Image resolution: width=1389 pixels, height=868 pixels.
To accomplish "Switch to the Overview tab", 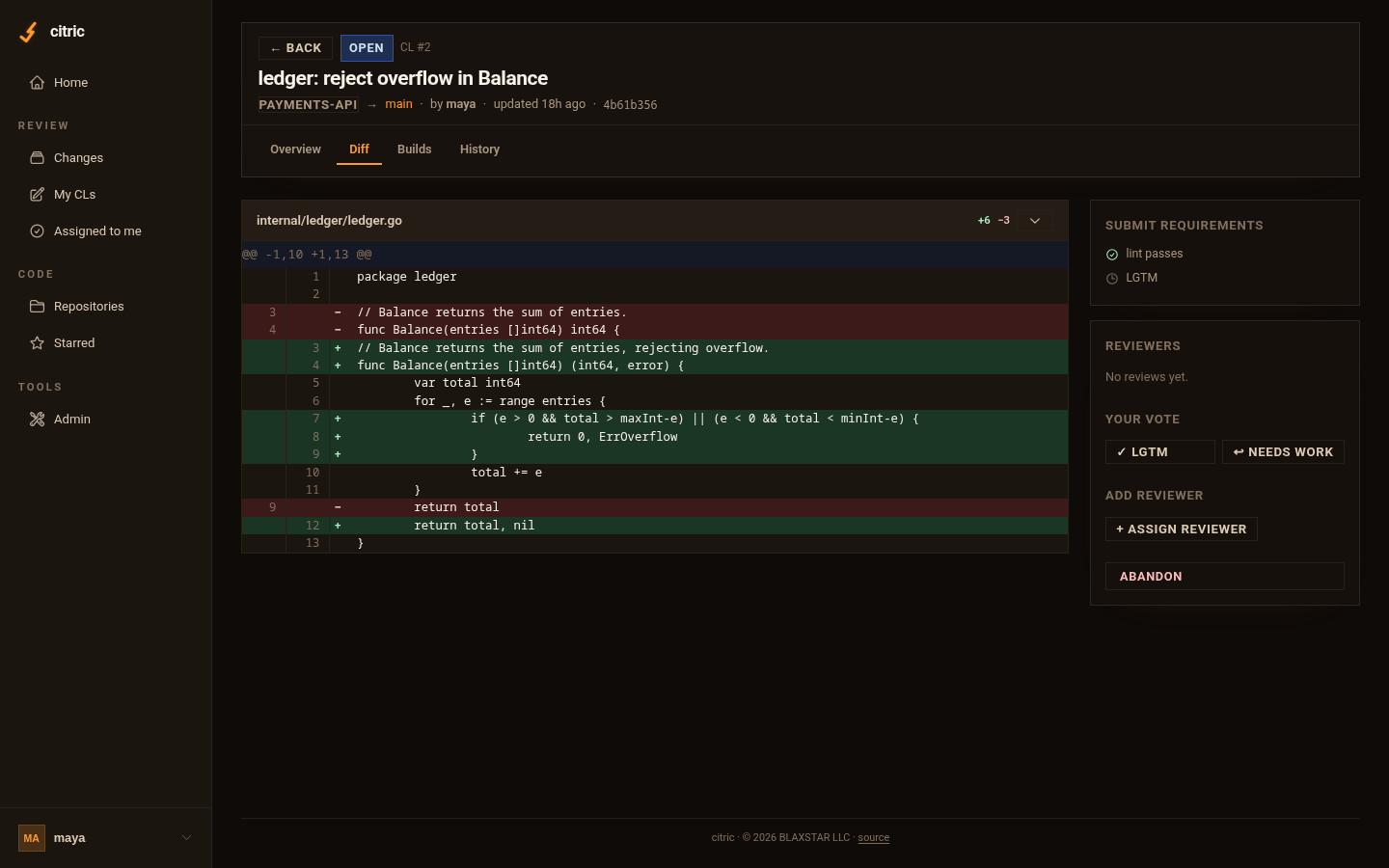I will 295,149.
